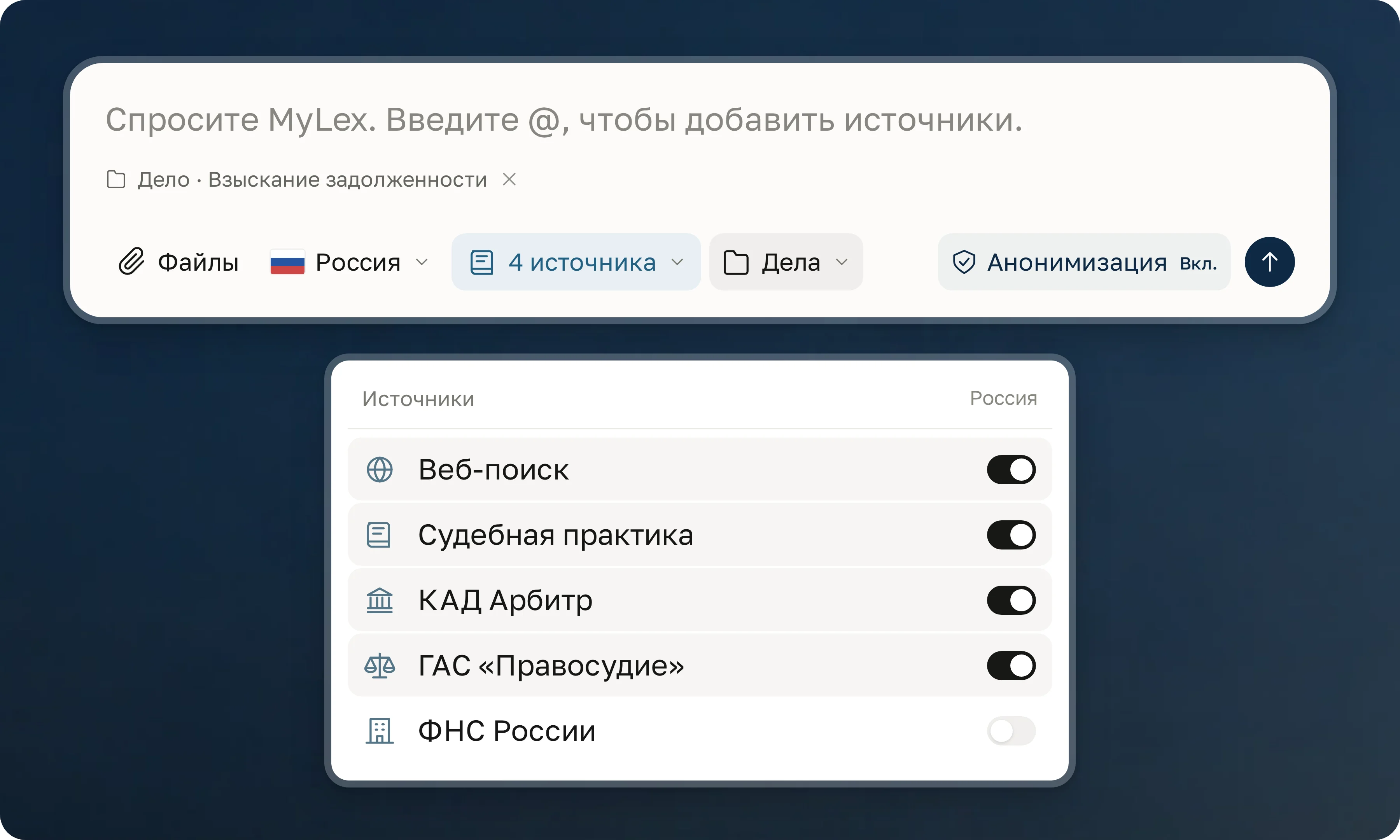Click the sources book icon in toolbar
The height and width of the screenshot is (840, 1400).
[481, 262]
